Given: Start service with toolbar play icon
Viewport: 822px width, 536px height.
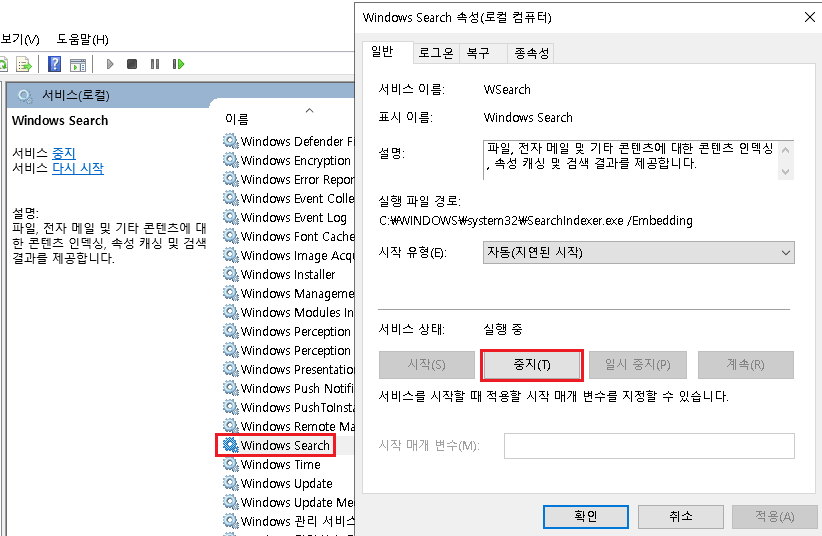Looking at the screenshot, I should click(x=110, y=64).
